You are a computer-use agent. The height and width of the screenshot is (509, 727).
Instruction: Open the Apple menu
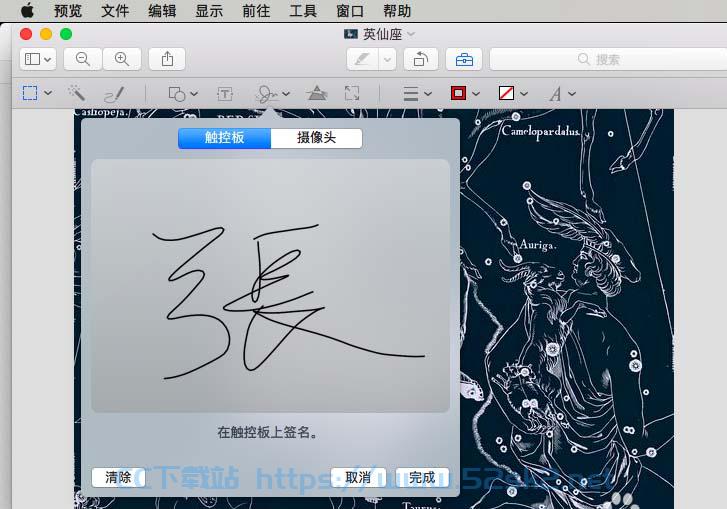[27, 10]
